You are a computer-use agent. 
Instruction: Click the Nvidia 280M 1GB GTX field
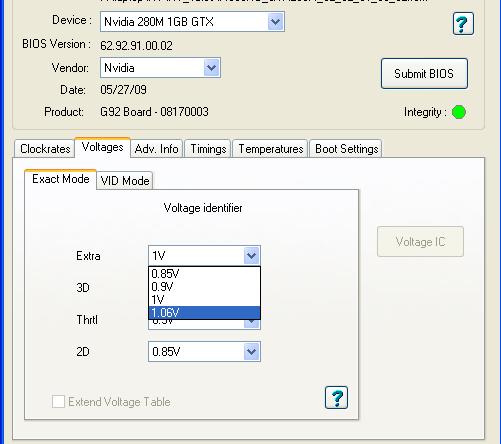(x=192, y=22)
